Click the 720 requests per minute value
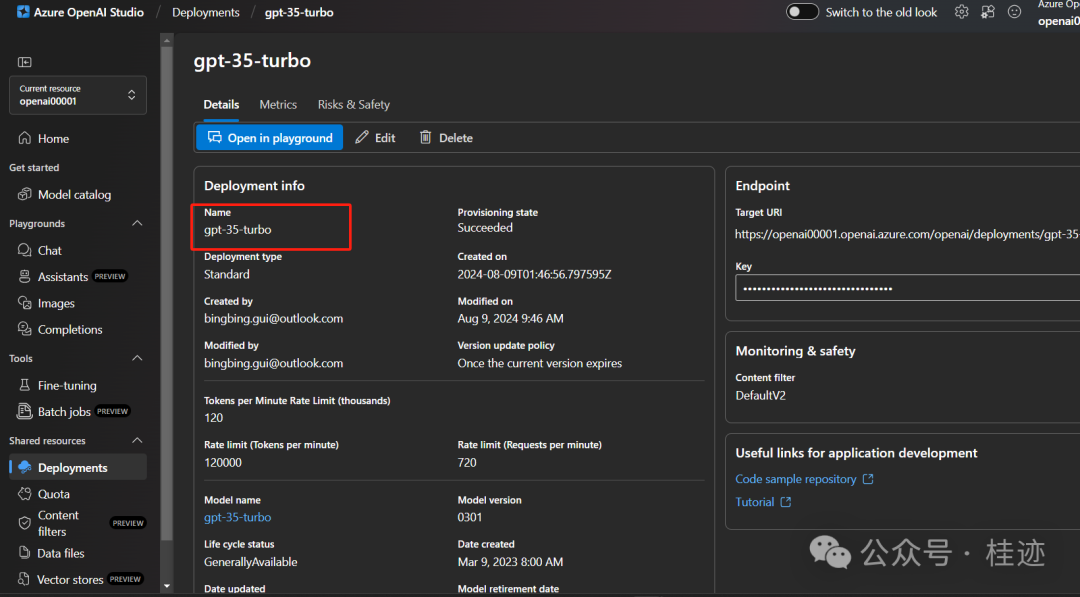 pos(467,463)
